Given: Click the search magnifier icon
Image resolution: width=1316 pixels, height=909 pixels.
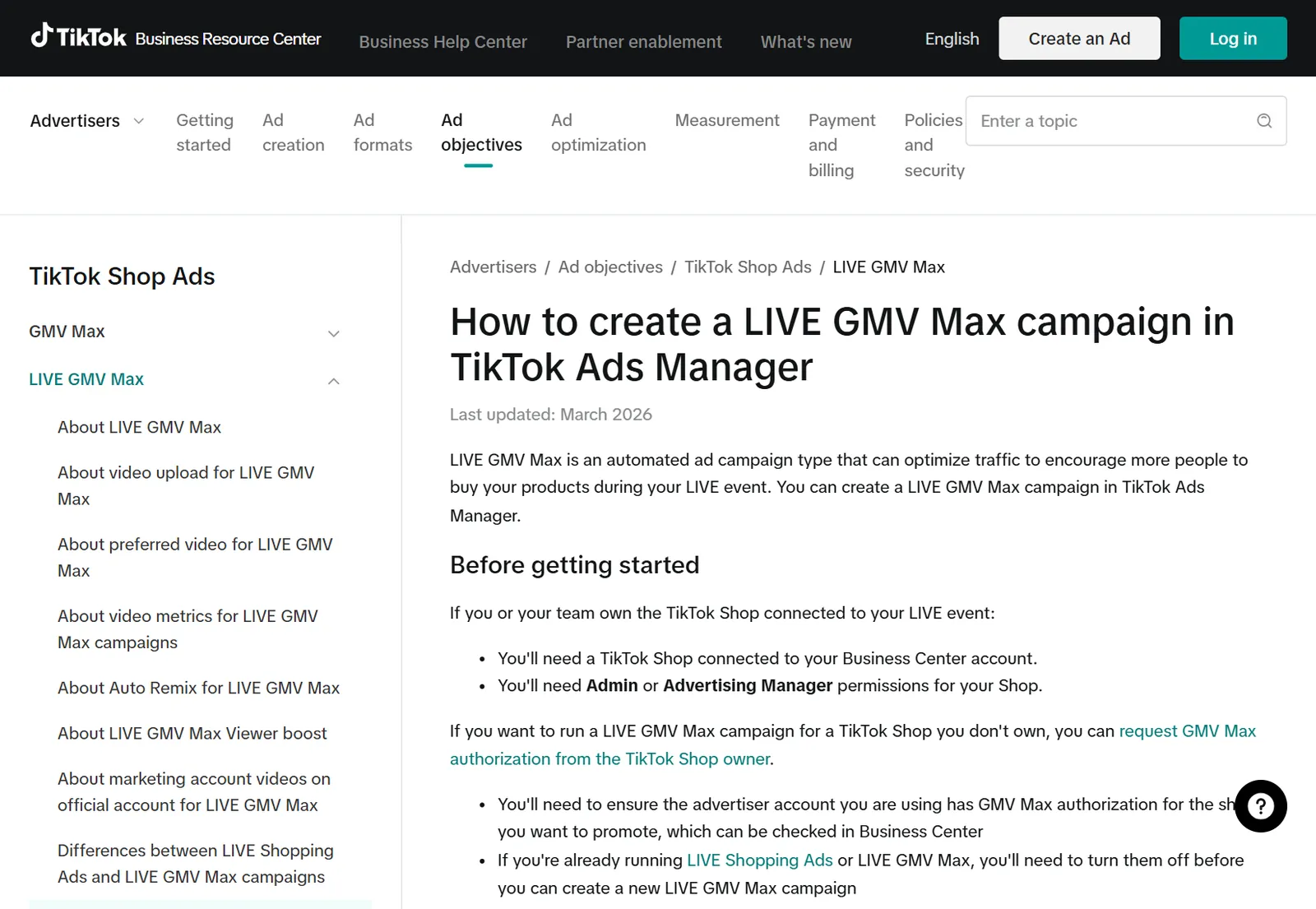Looking at the screenshot, I should 1264,121.
